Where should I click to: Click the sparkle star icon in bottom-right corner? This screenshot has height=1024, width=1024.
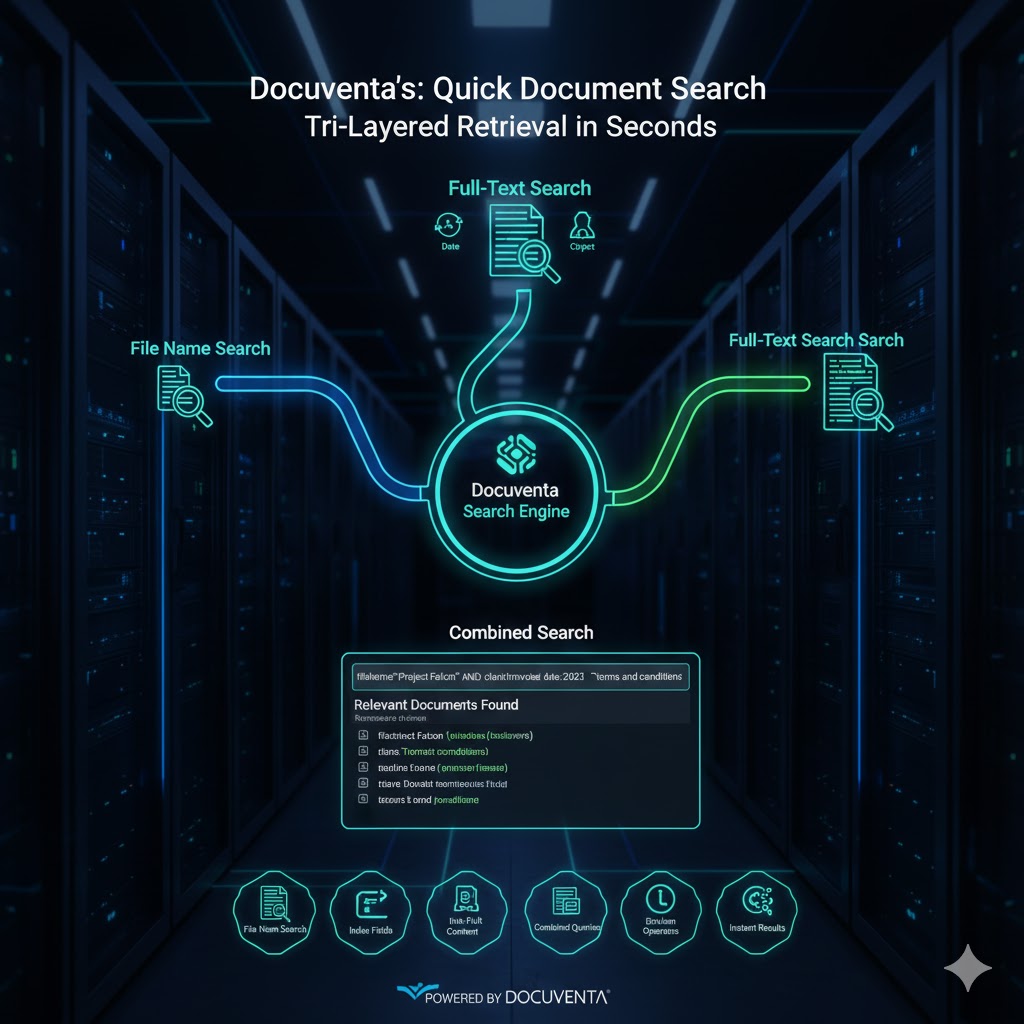[968, 969]
